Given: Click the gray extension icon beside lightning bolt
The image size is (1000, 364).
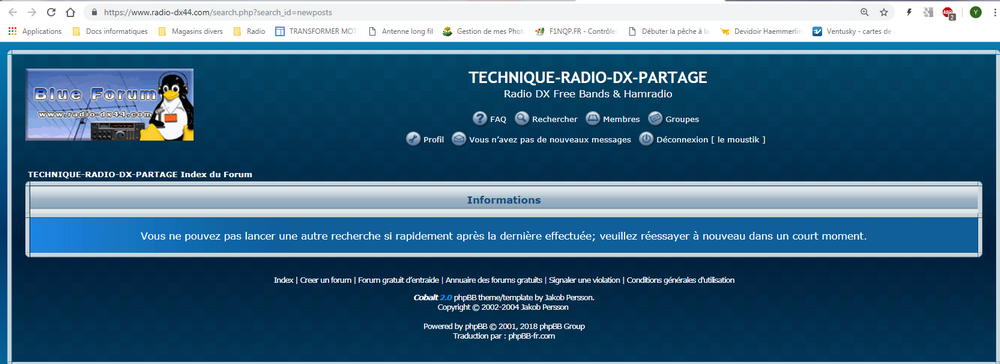Looking at the screenshot, I should (x=928, y=12).
